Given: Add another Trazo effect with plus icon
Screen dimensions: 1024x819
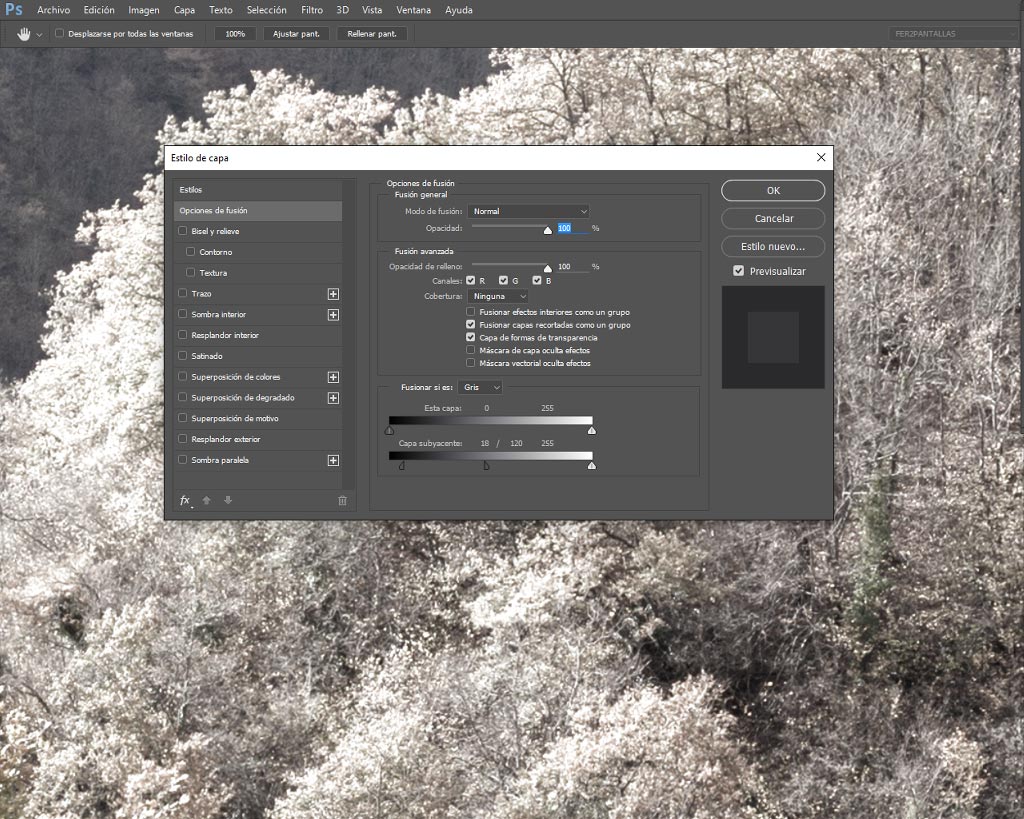Looking at the screenshot, I should tap(333, 294).
